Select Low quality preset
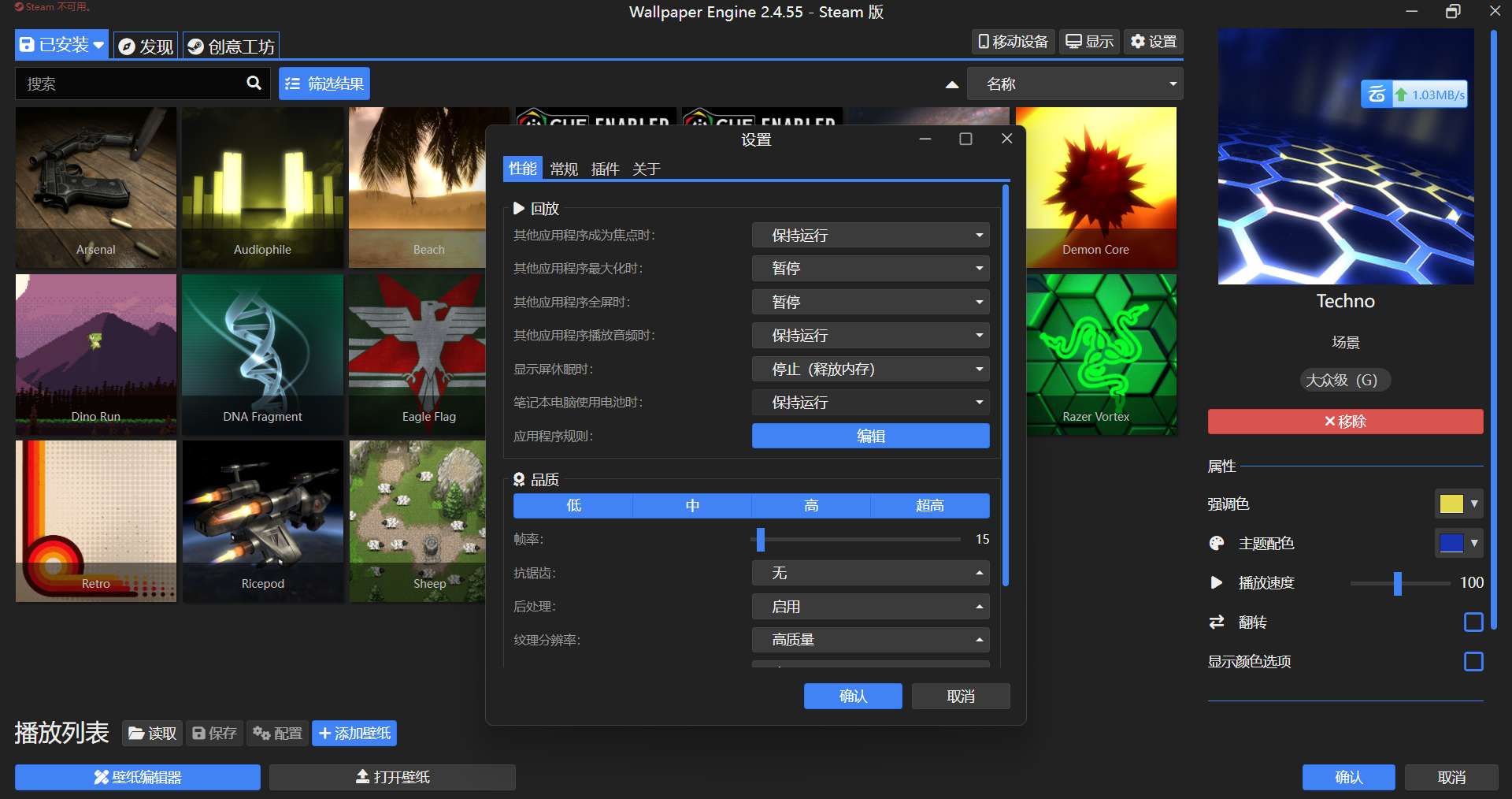Screen dimensions: 1512x799 (573, 505)
